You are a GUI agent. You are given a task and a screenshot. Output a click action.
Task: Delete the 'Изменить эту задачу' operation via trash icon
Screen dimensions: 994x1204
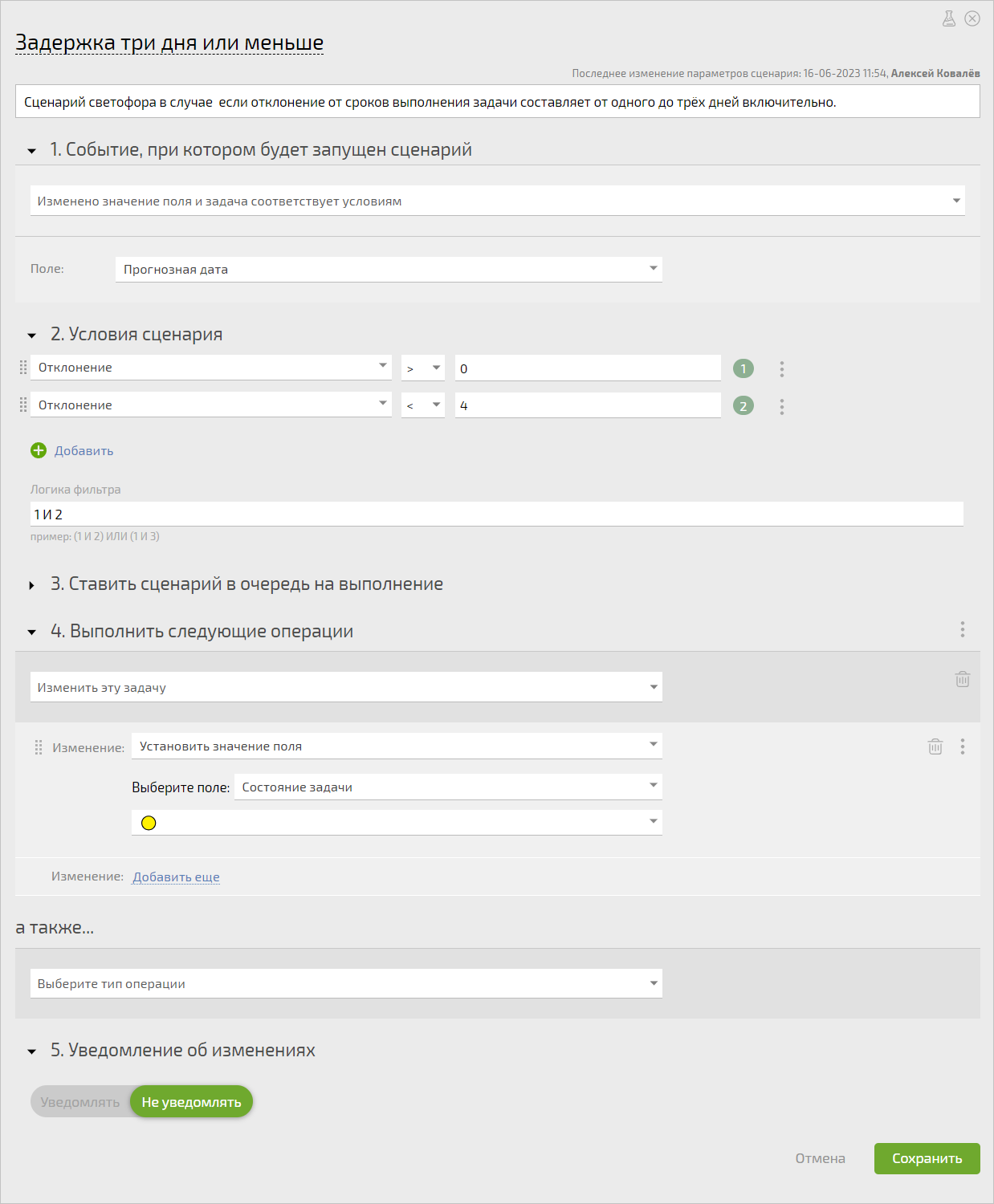962,679
